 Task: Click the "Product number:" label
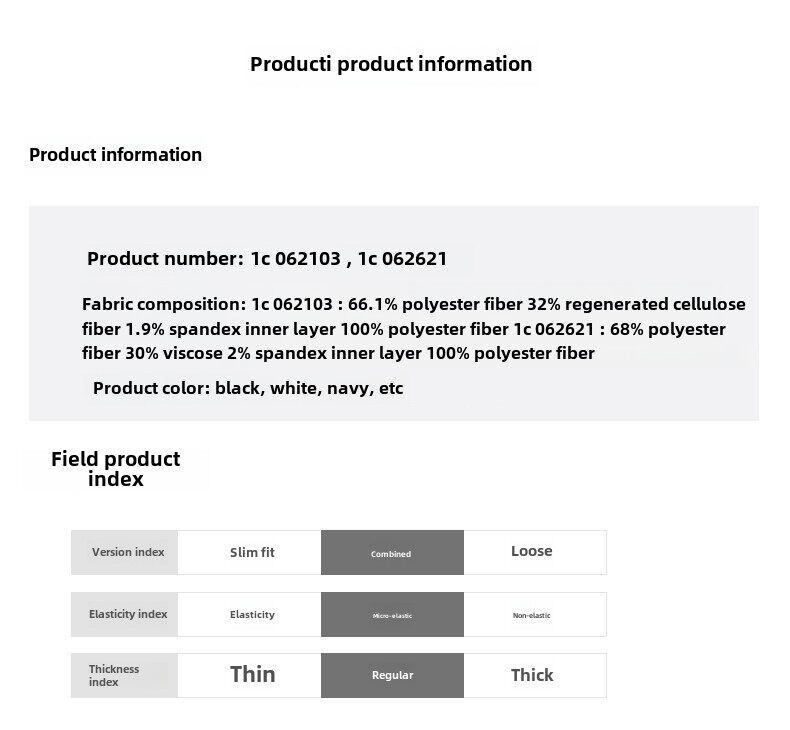tap(165, 259)
